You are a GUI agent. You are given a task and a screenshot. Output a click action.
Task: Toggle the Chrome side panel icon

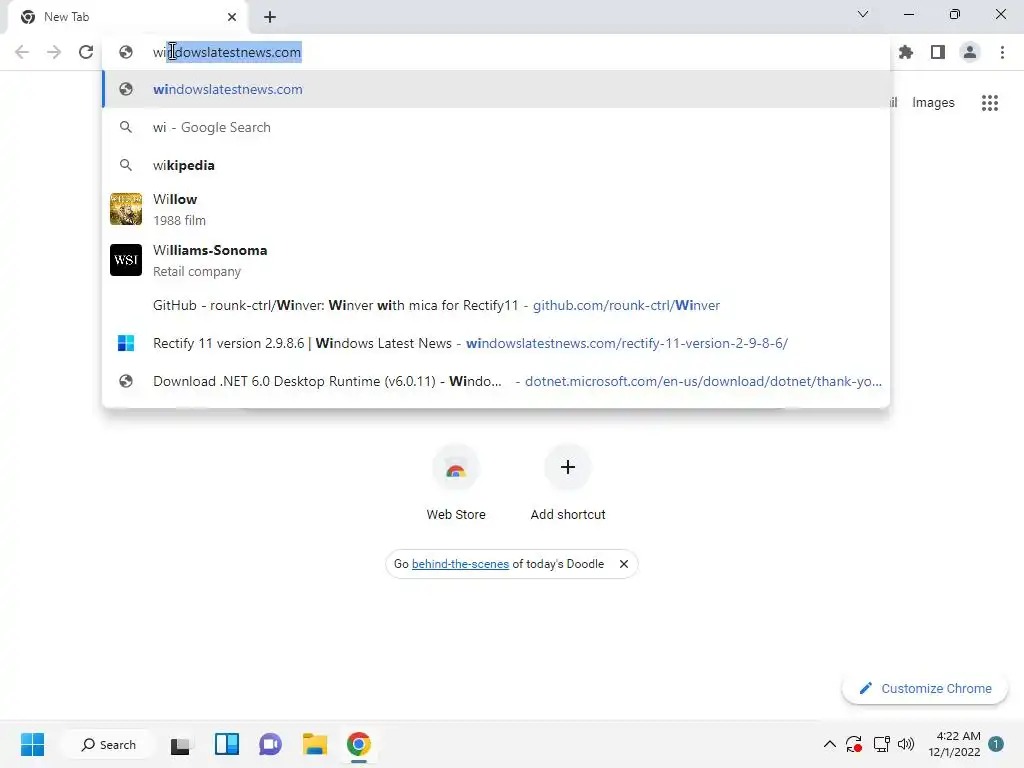[938, 52]
